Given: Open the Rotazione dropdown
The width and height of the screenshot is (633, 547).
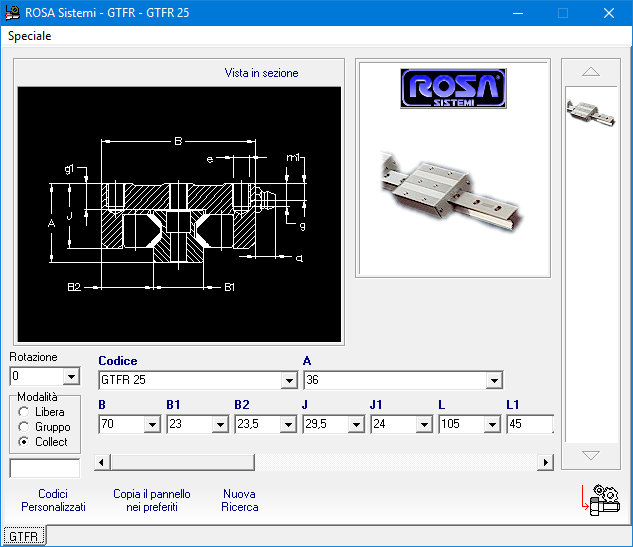Looking at the screenshot, I should [71, 377].
